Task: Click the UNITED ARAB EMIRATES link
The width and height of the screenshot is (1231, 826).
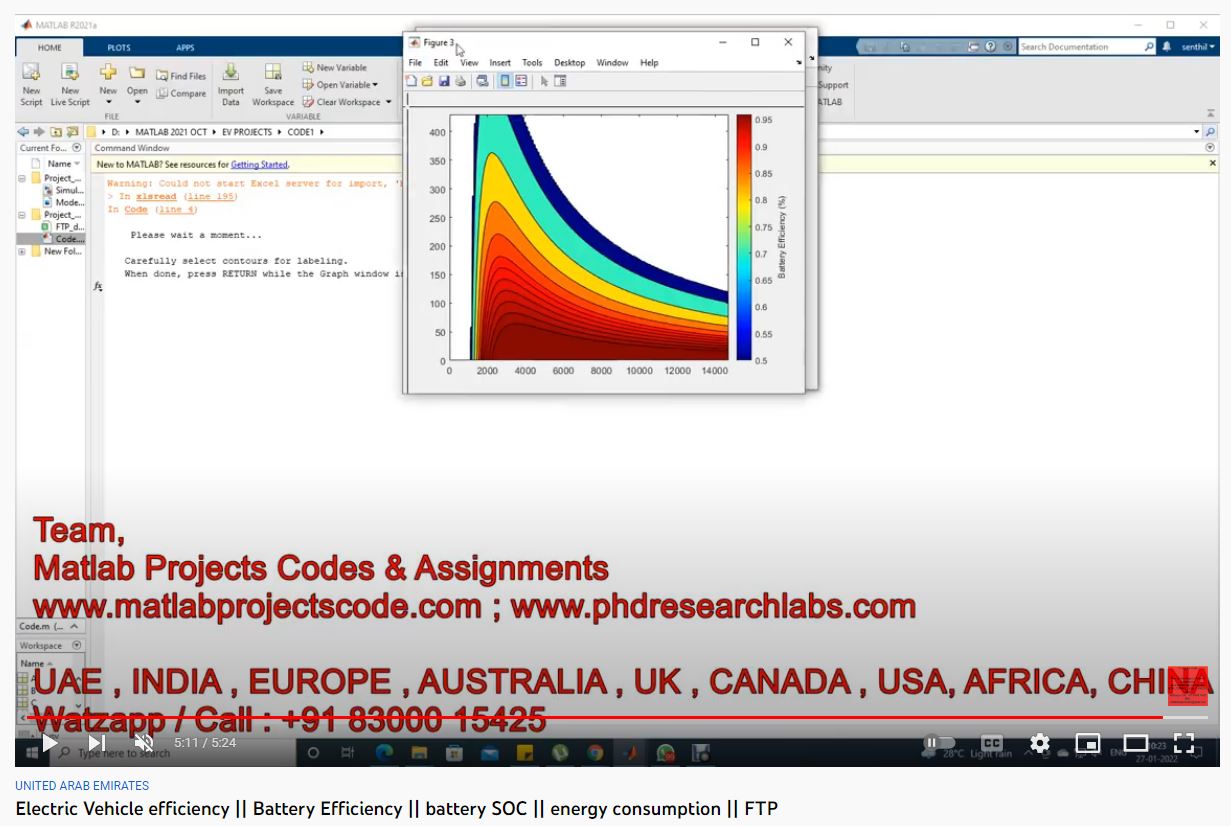Action: 82,786
